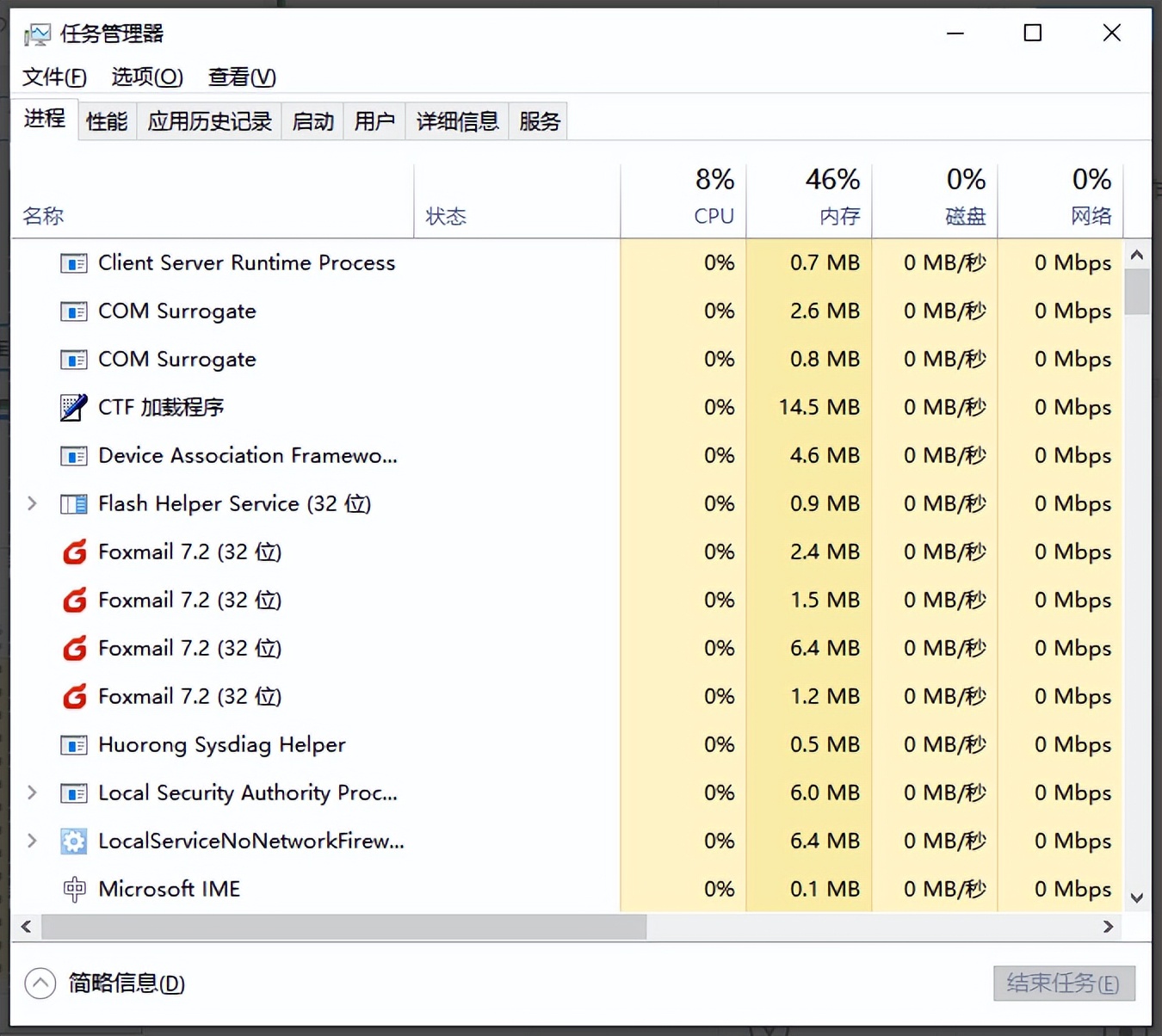Screen dimensions: 1162x1036
Task: Click the CTF 加载程序 pen icon
Action: coord(74,407)
